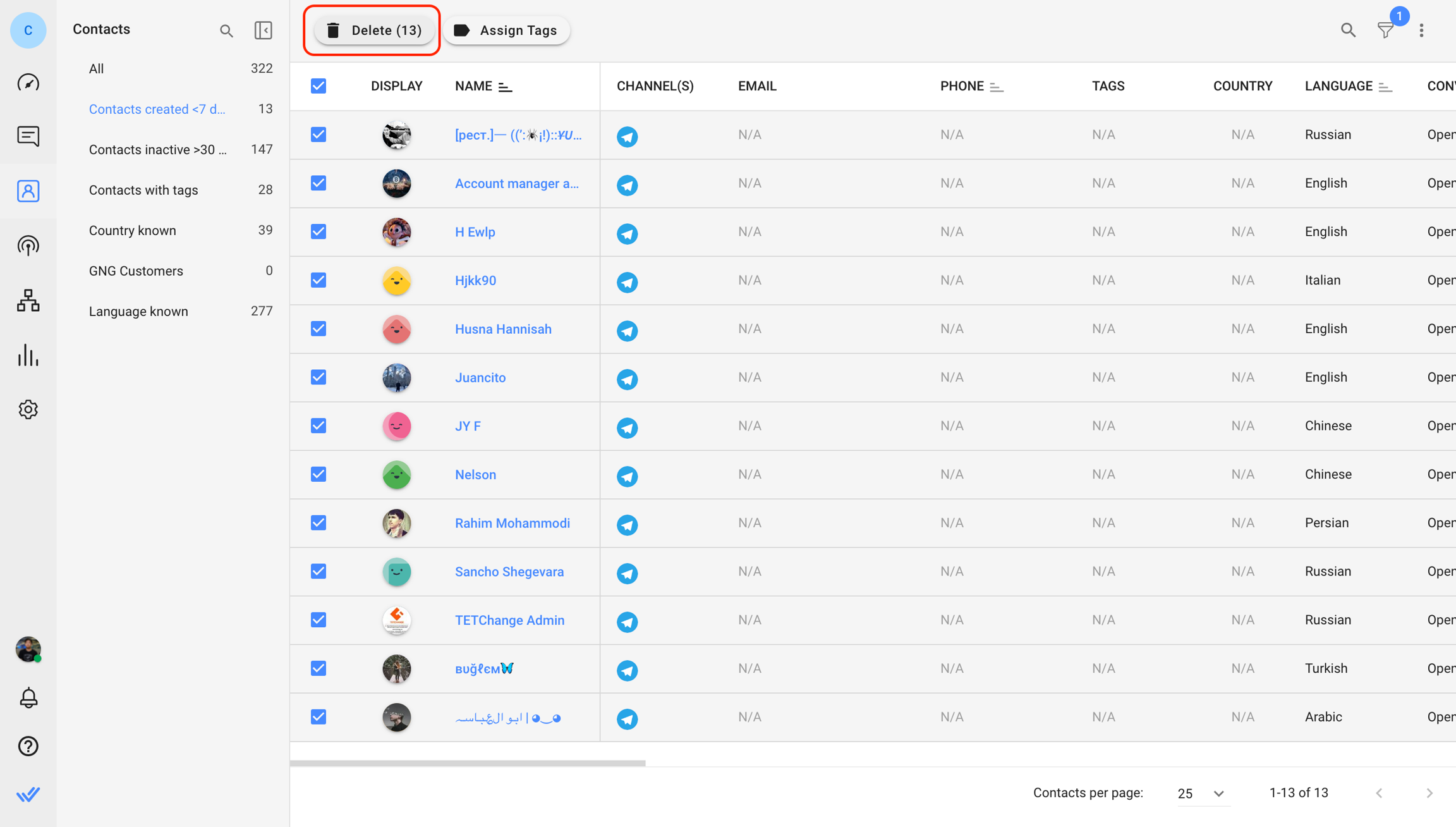The width and height of the screenshot is (1456, 827).
Task: Uncheck the Juancito row checkbox
Action: [x=318, y=377]
